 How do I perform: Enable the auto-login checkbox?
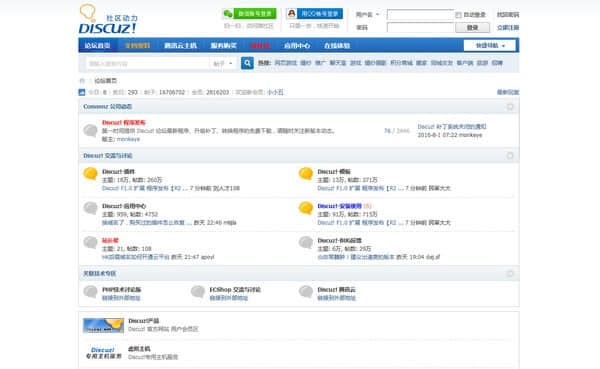458,15
